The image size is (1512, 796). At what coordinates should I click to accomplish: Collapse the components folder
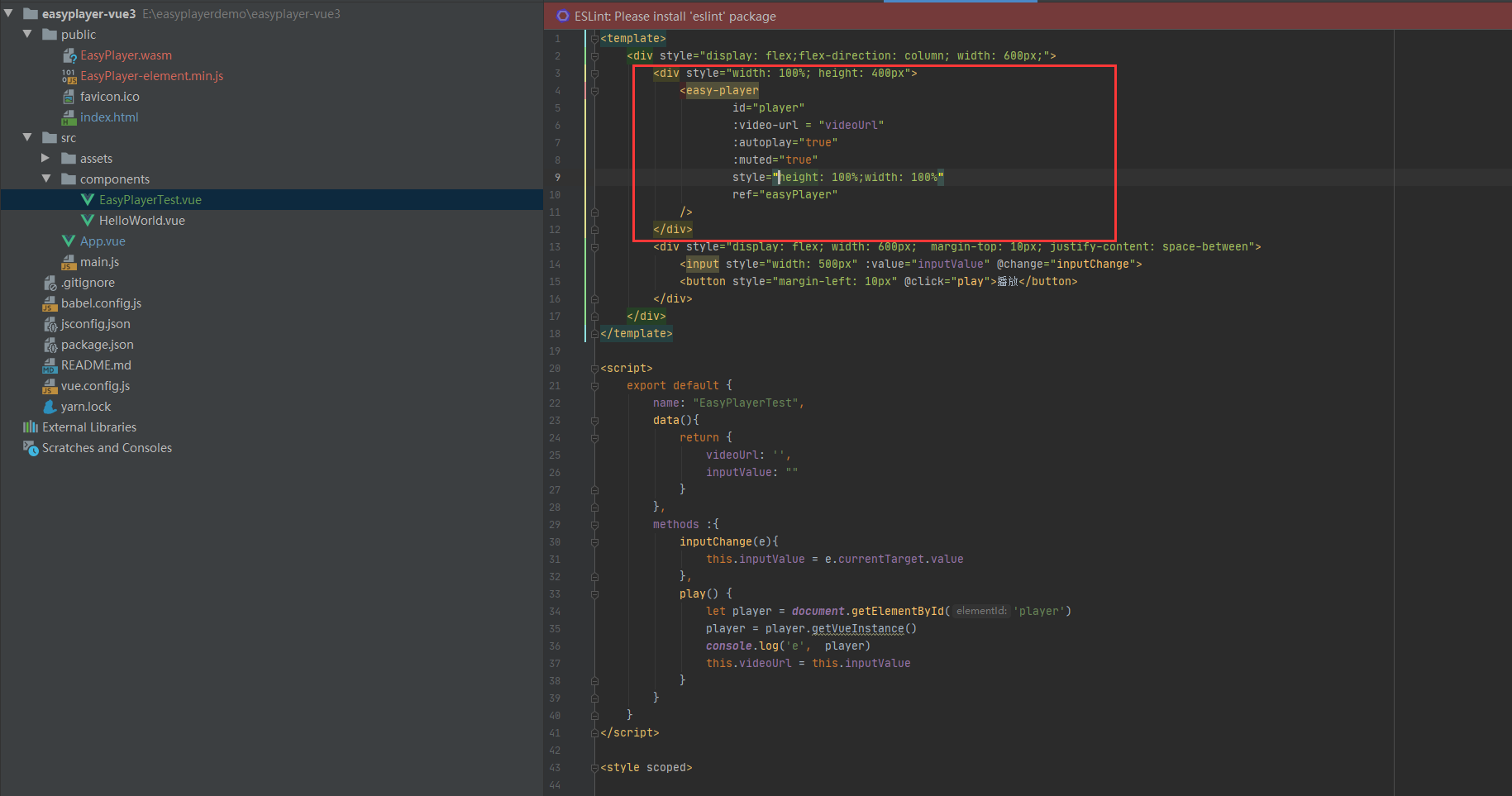[x=47, y=179]
